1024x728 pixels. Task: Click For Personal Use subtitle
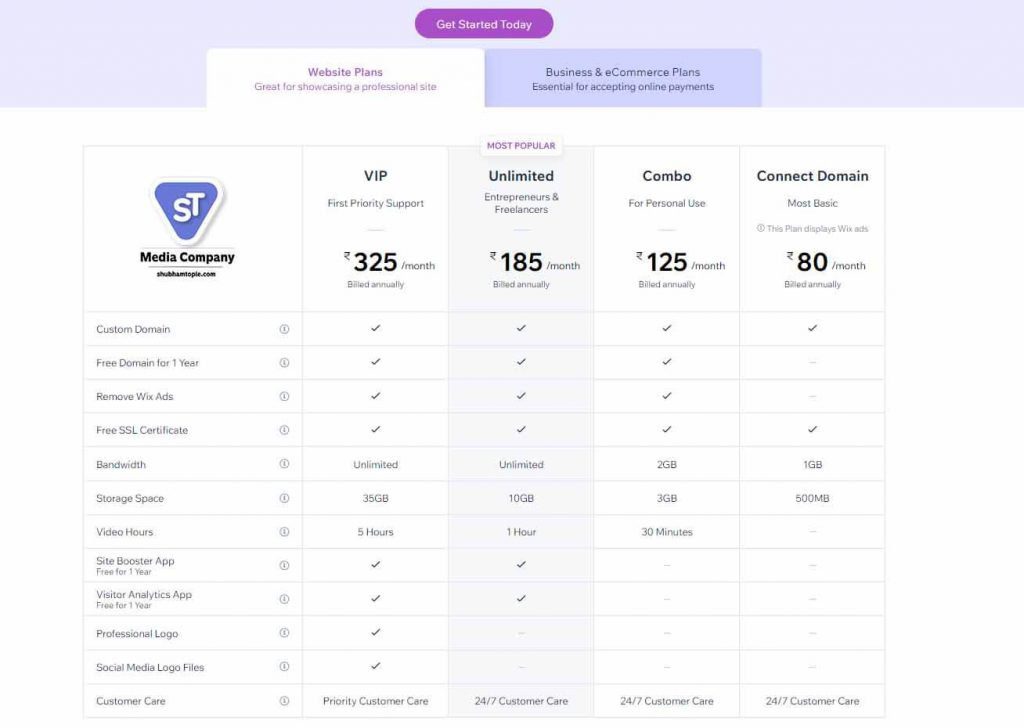tap(667, 203)
